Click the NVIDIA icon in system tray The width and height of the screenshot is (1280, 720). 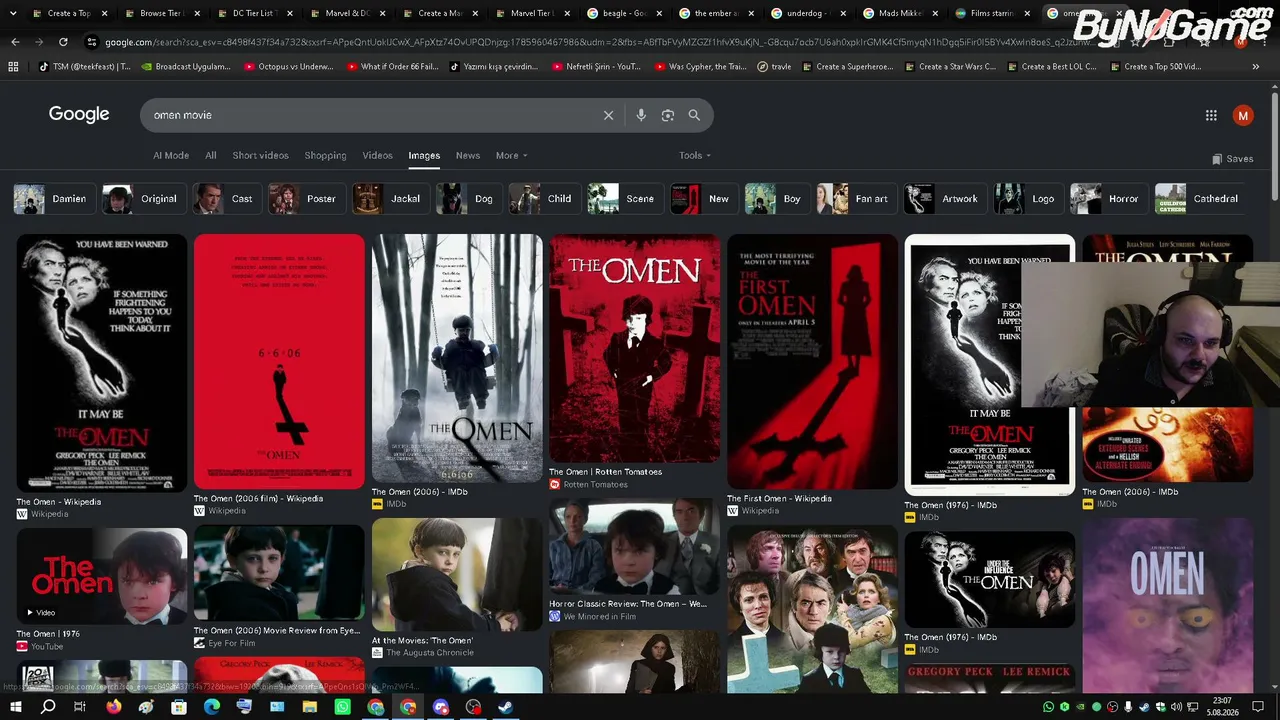point(1080,707)
